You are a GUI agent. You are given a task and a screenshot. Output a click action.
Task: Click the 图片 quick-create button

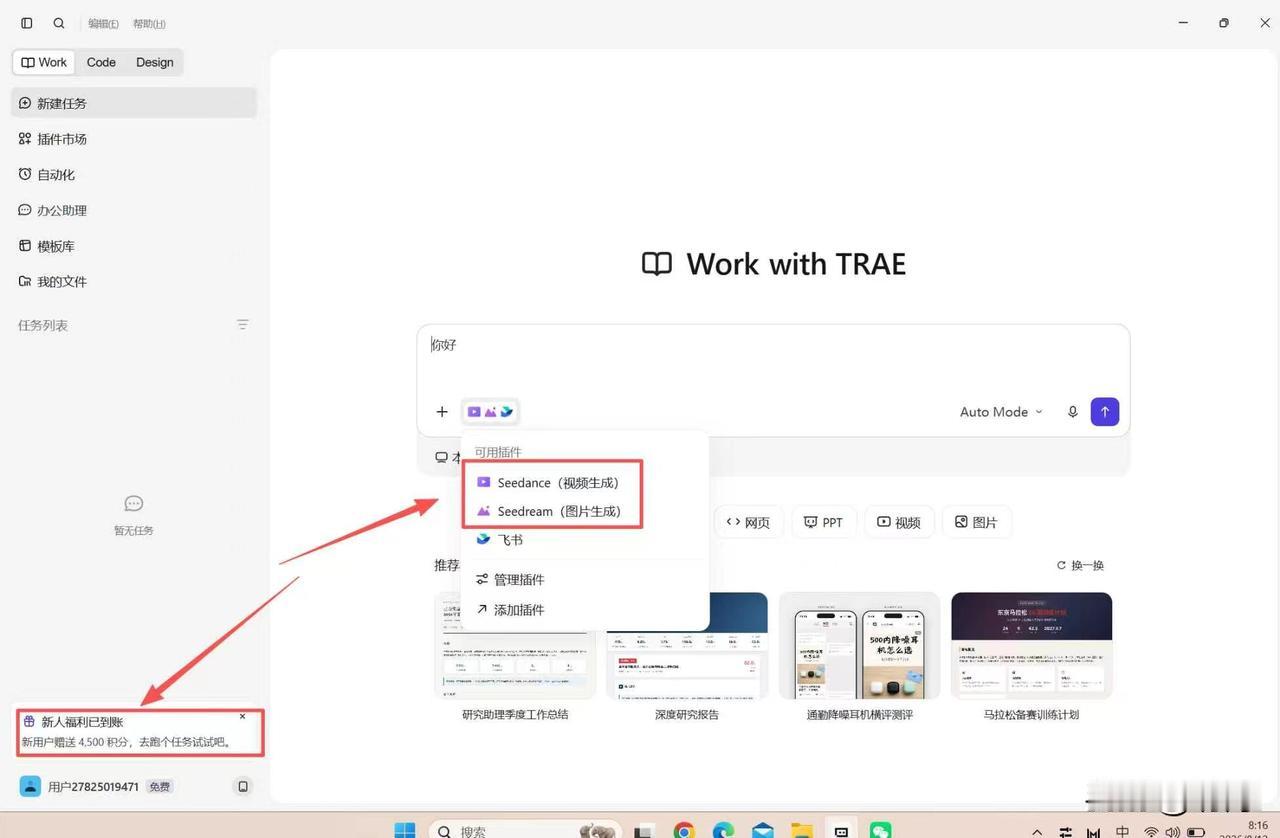click(x=976, y=522)
